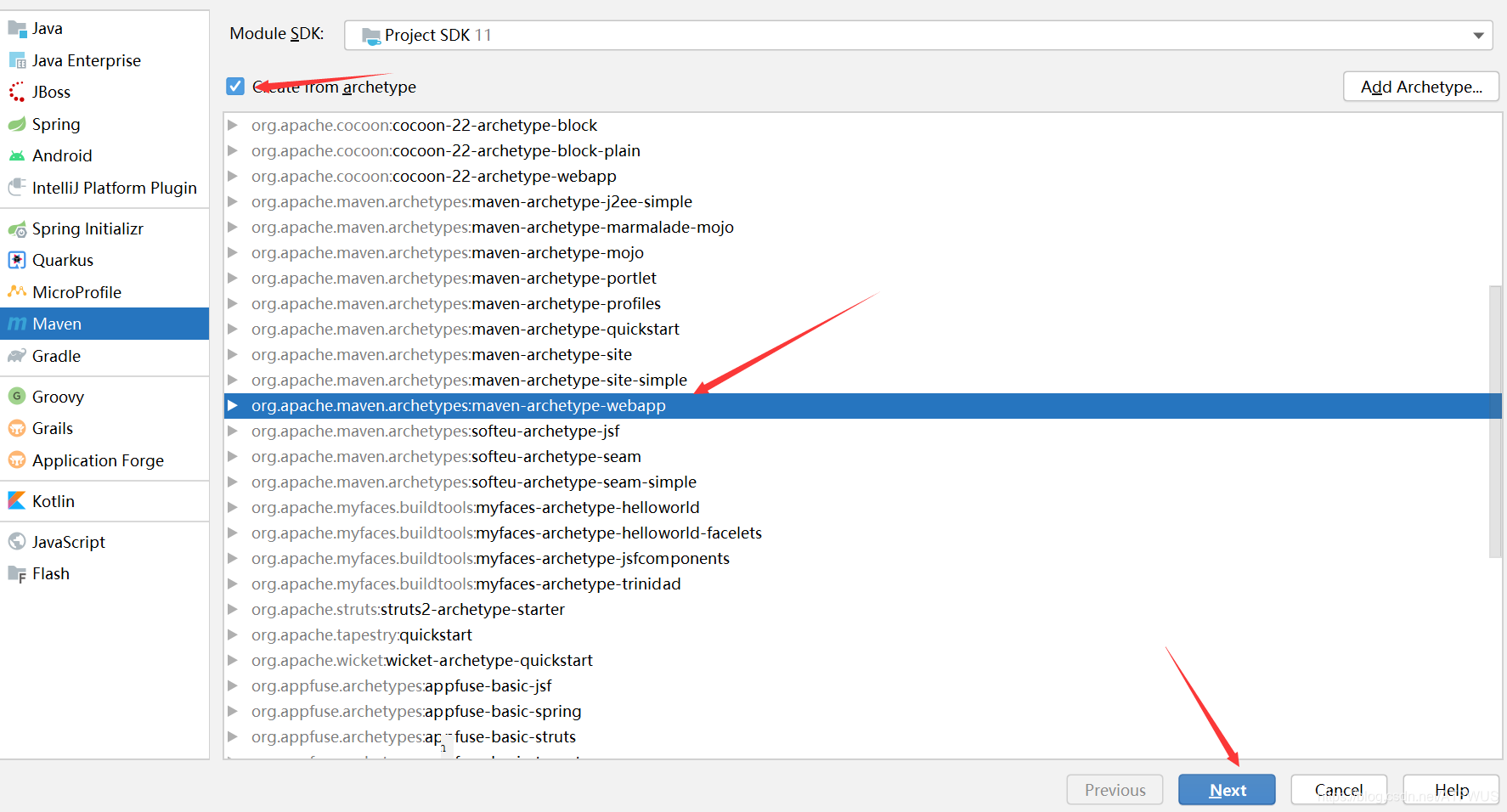Click the Java Enterprise icon
The height and width of the screenshot is (812, 1507).
(17, 60)
